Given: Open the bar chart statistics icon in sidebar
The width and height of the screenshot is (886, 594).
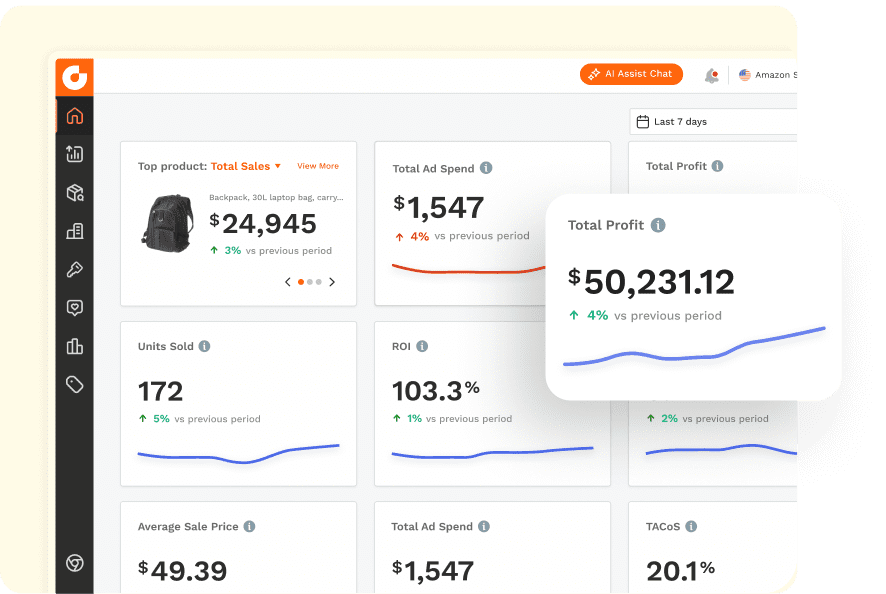Looking at the screenshot, I should coord(75,346).
